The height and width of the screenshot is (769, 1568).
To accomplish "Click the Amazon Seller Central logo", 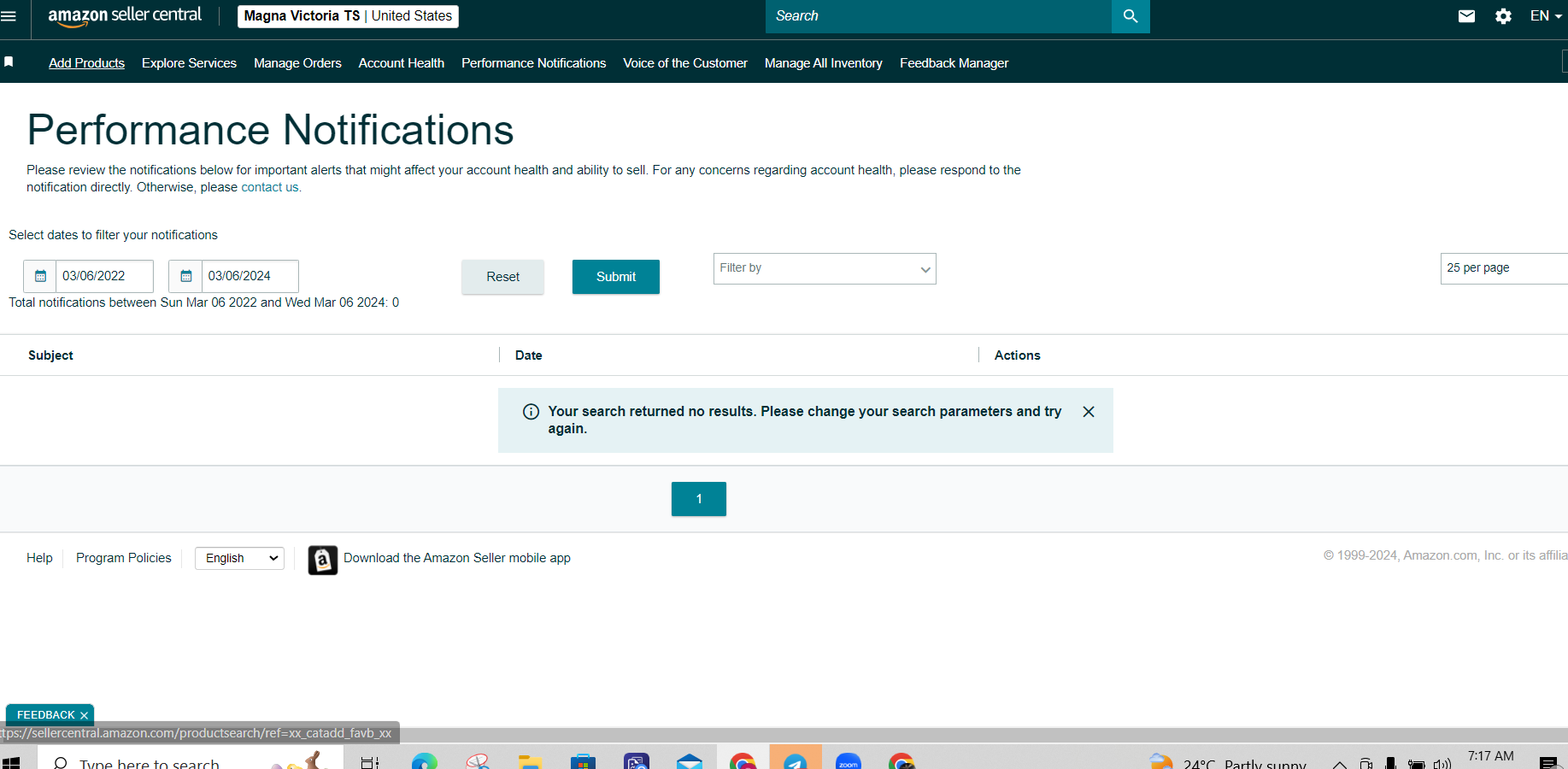I will tap(125, 16).
